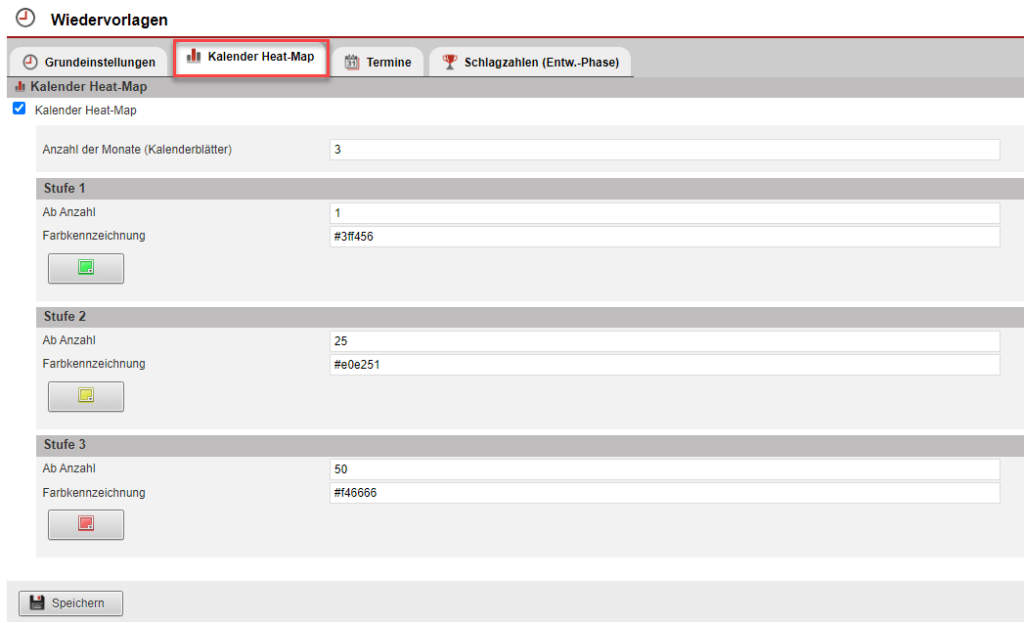Click the floppy disk icon on Speichern button
1024x623 pixels.
point(38,603)
